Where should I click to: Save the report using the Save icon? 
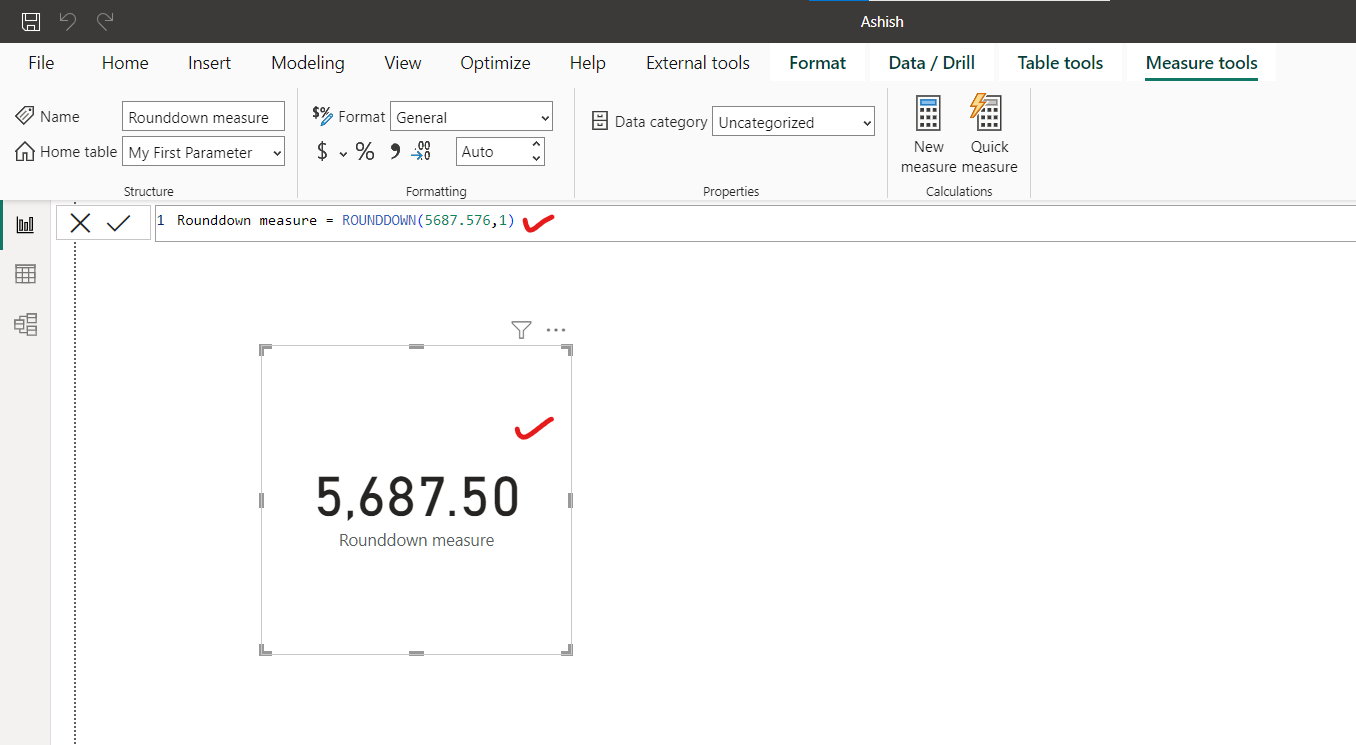29,20
